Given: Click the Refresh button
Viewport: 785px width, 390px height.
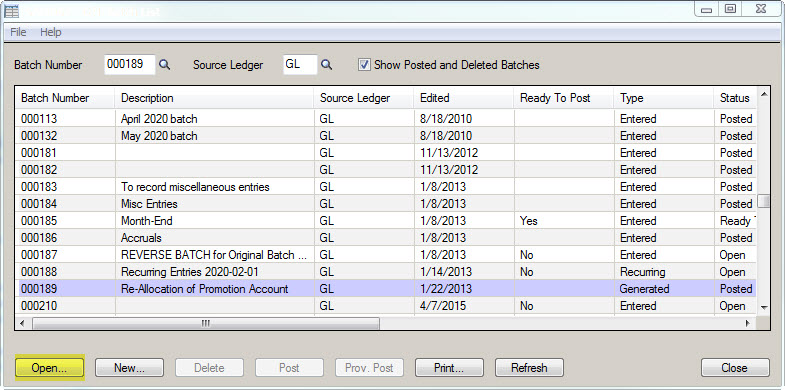Looking at the screenshot, I should [x=529, y=368].
